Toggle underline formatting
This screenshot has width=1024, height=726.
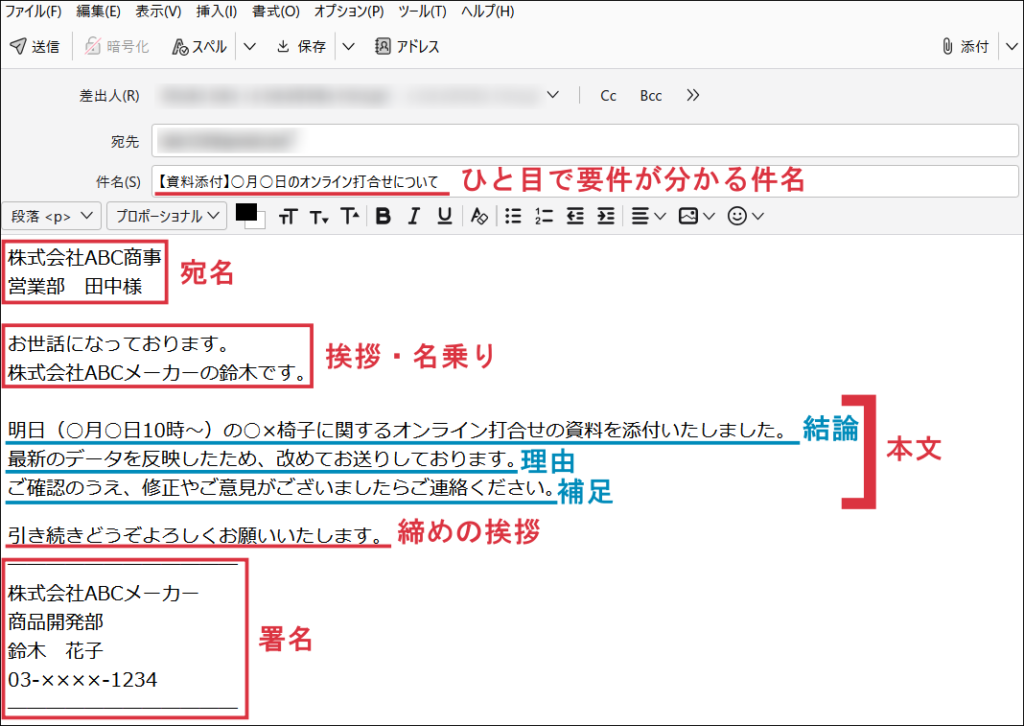[x=445, y=216]
